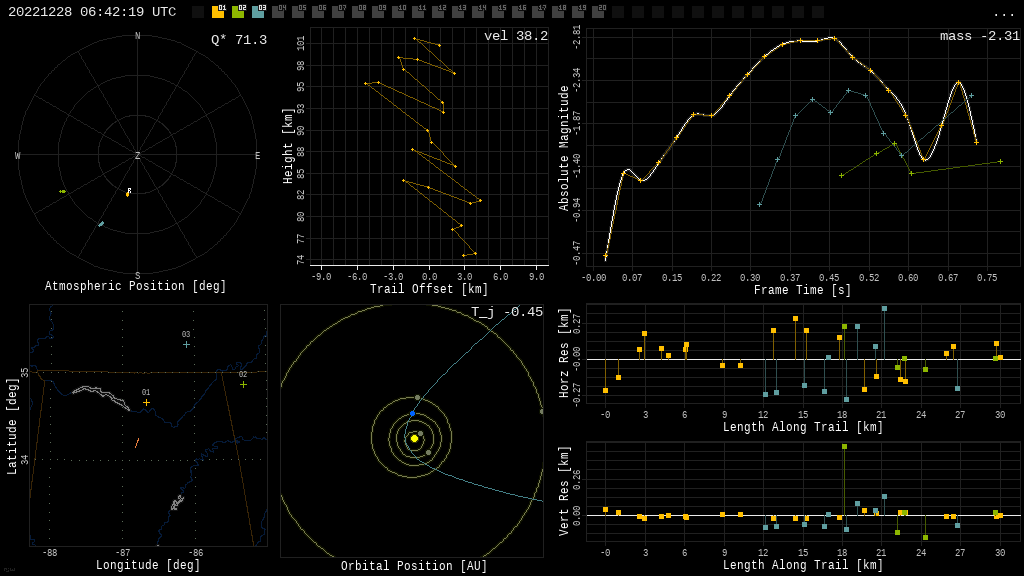Viewport: 1024px width, 576px height.
Task: Toggle the gray station 17 square
Action: point(538,12)
